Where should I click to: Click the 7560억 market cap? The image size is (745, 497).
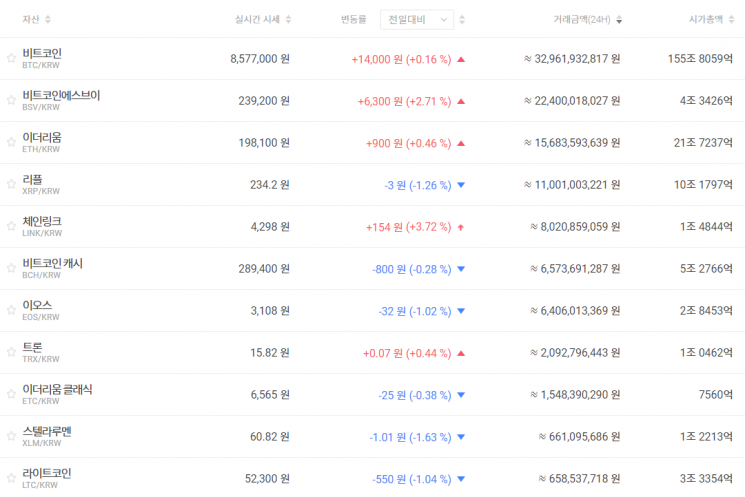(716, 394)
